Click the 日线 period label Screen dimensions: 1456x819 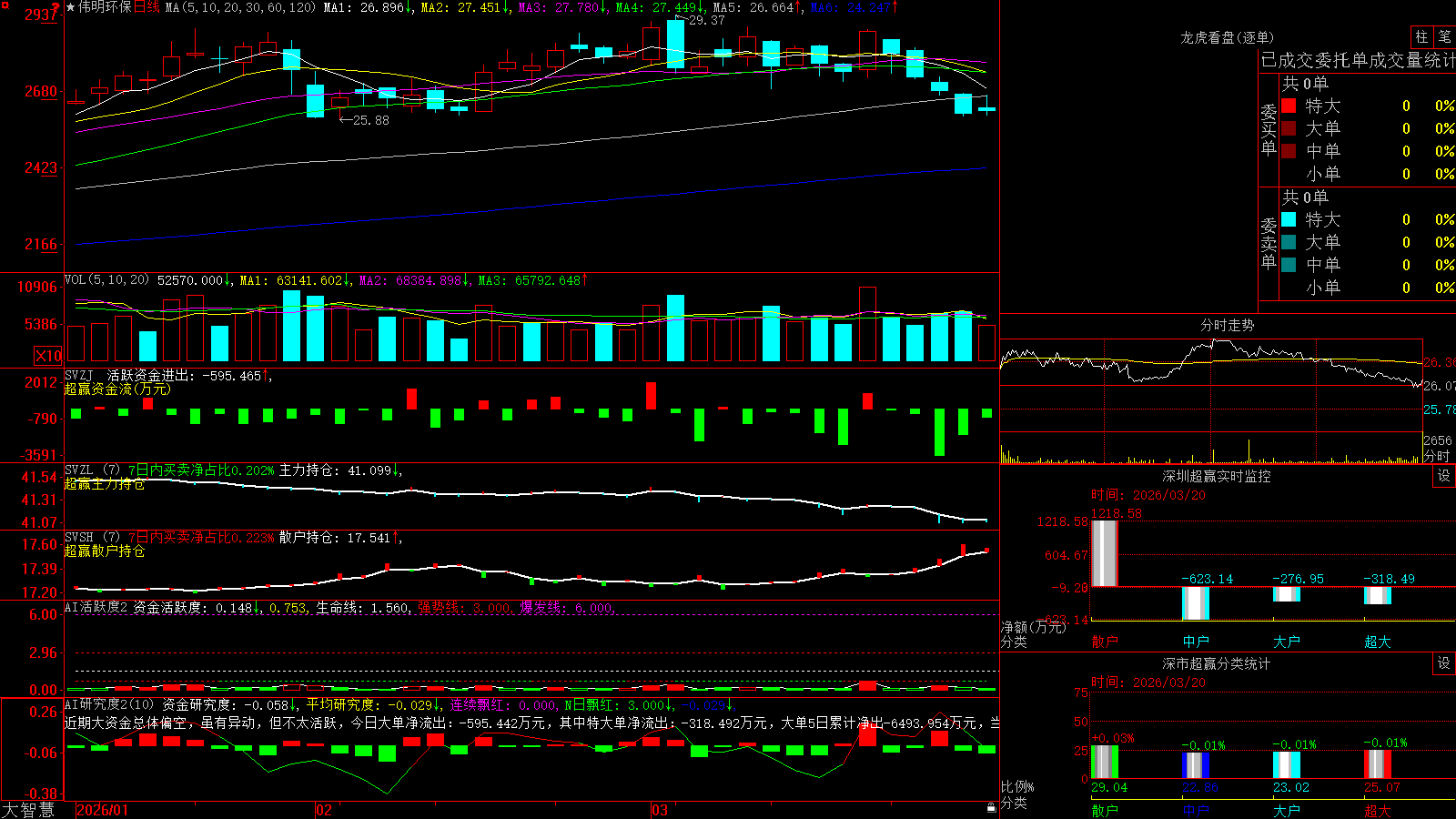pyautogui.click(x=147, y=7)
